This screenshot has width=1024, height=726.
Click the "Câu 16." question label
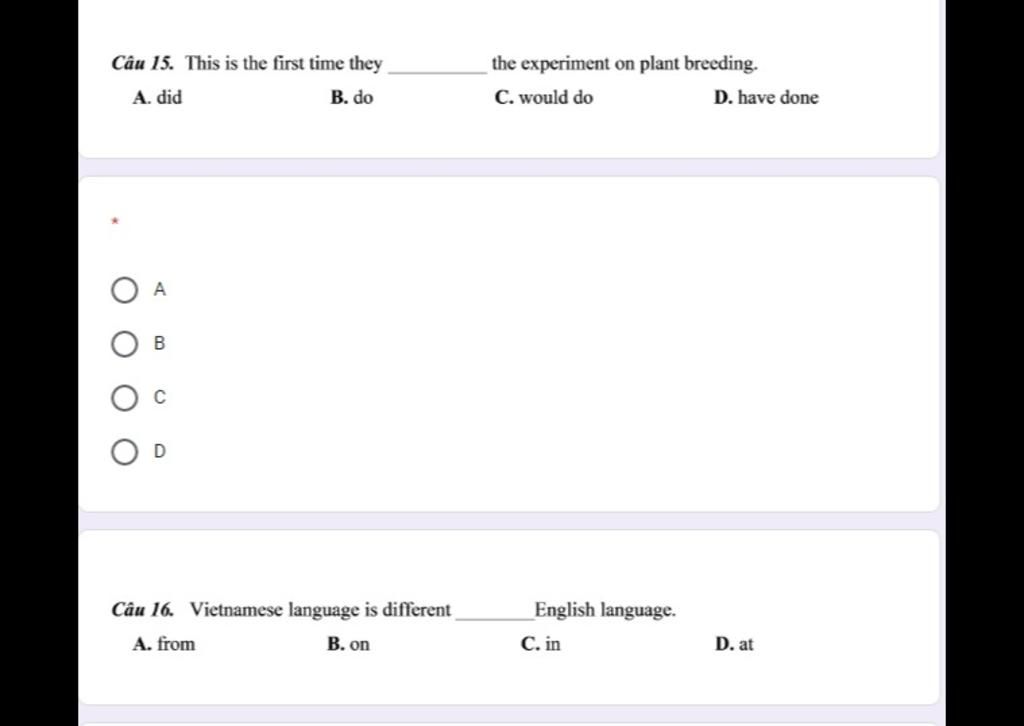coord(143,610)
